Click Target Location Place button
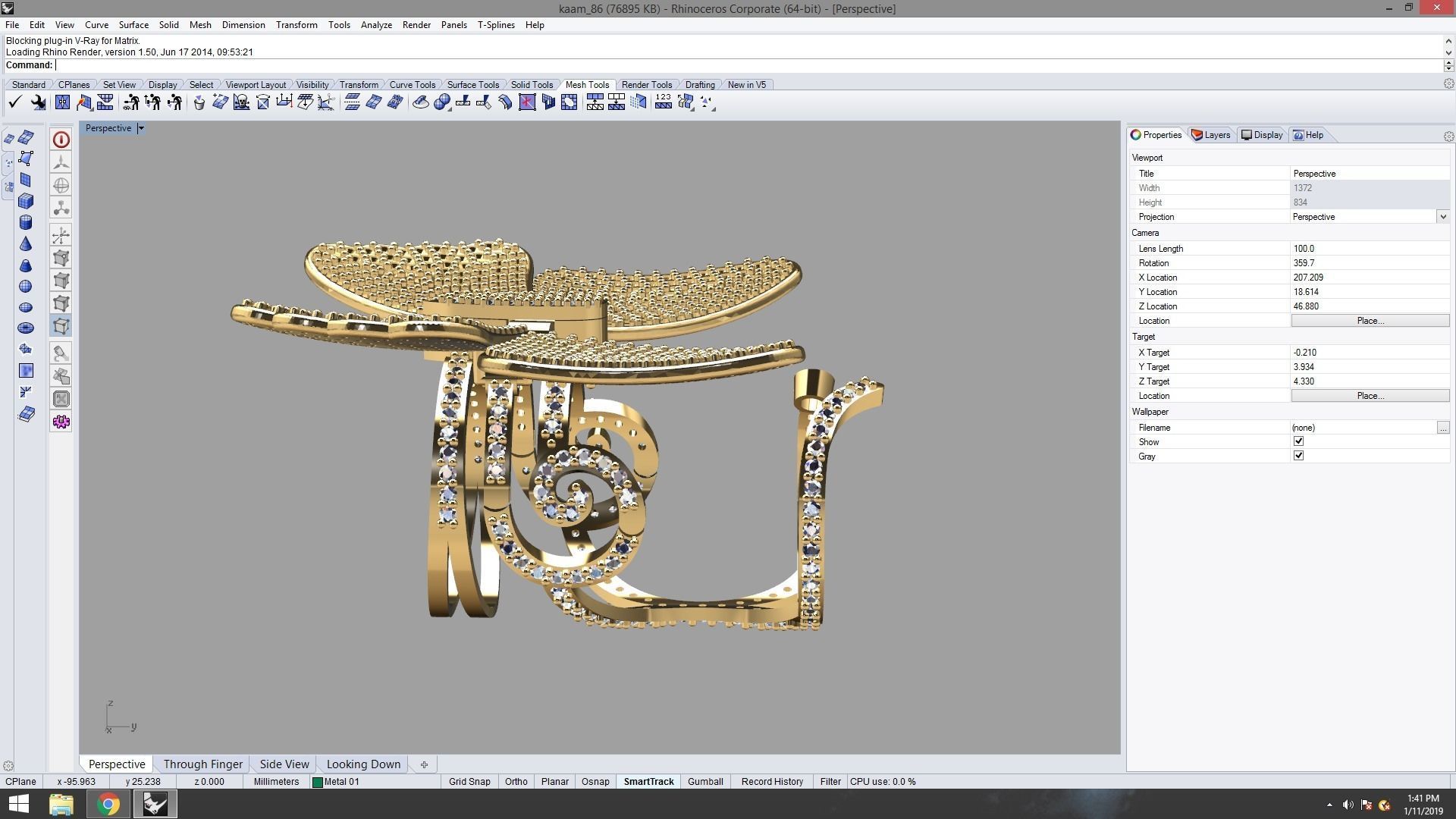 (x=1370, y=396)
